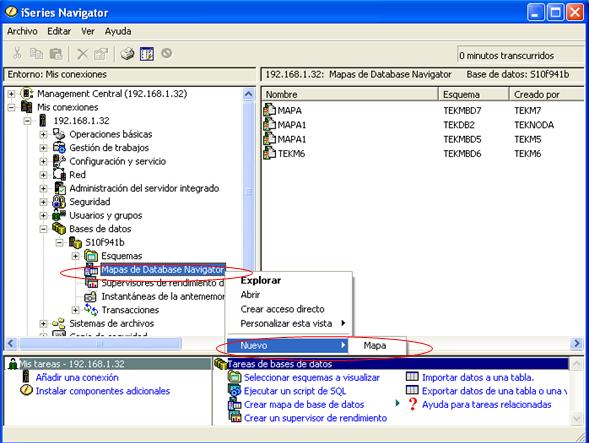
Task: Sort list by Nombre column header
Action: pos(350,94)
